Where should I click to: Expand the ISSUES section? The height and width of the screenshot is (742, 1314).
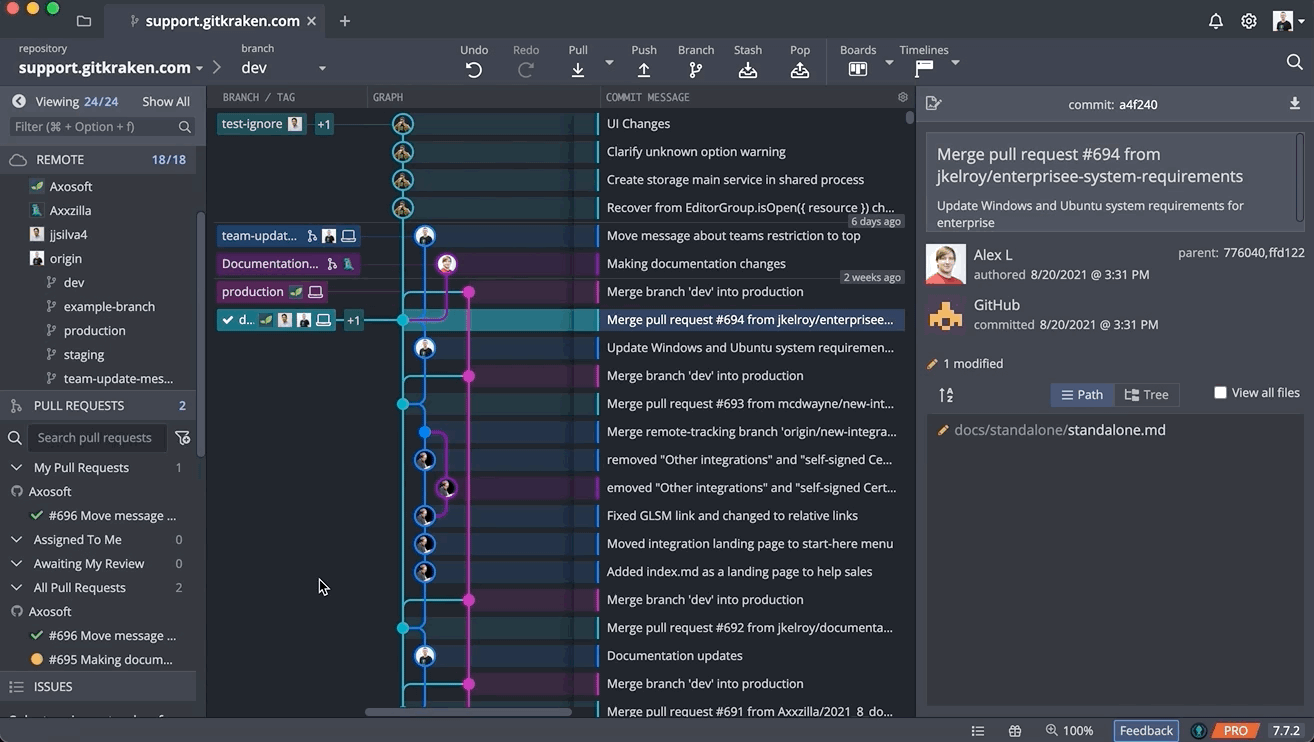coord(98,687)
